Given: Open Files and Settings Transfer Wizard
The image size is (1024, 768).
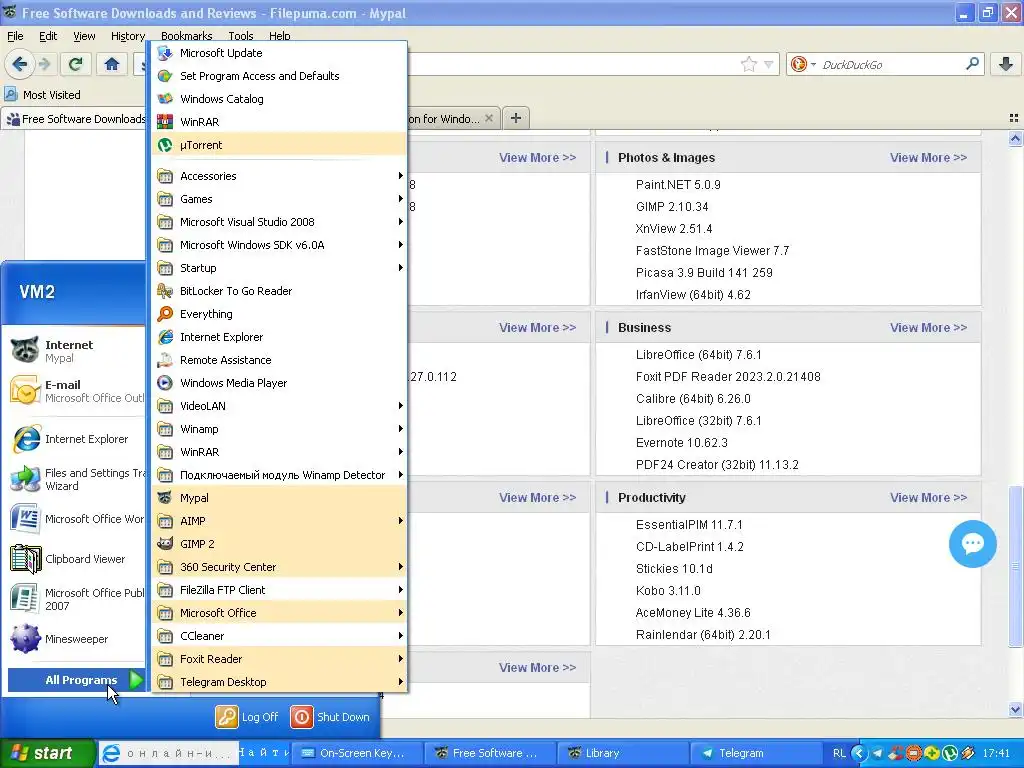Looking at the screenshot, I should click(76, 479).
